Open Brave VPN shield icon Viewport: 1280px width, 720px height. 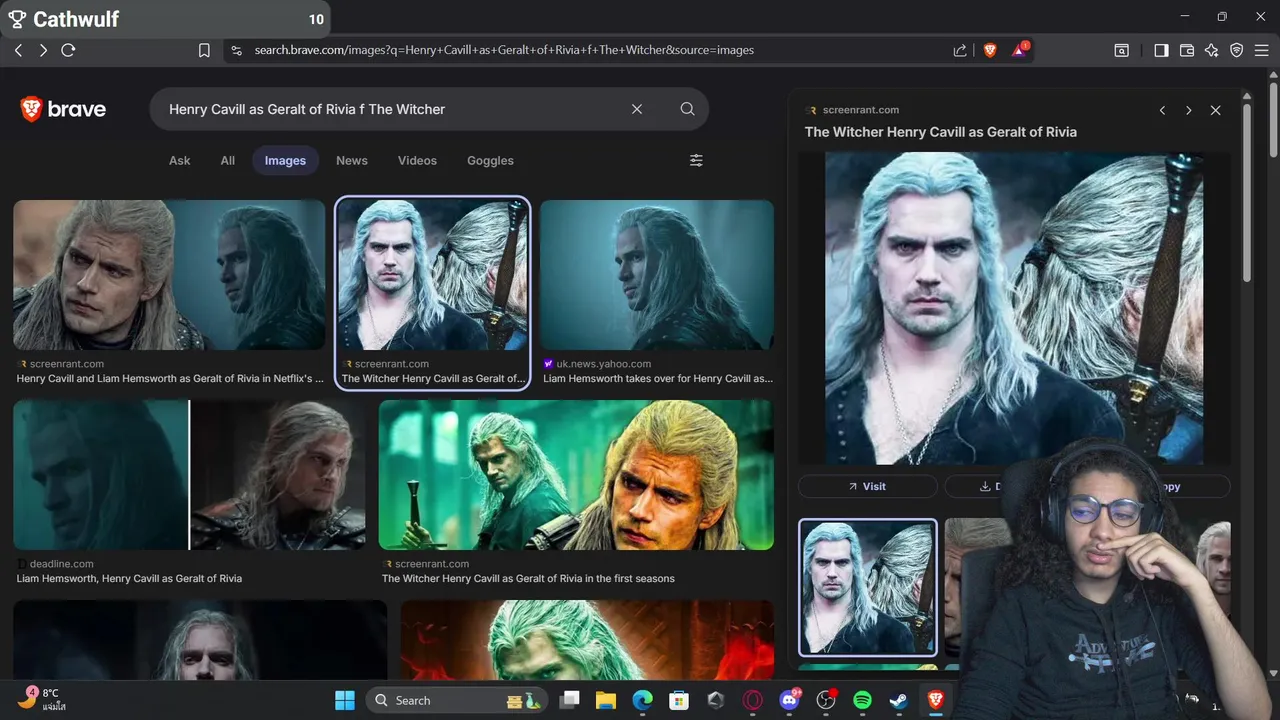point(1236,50)
